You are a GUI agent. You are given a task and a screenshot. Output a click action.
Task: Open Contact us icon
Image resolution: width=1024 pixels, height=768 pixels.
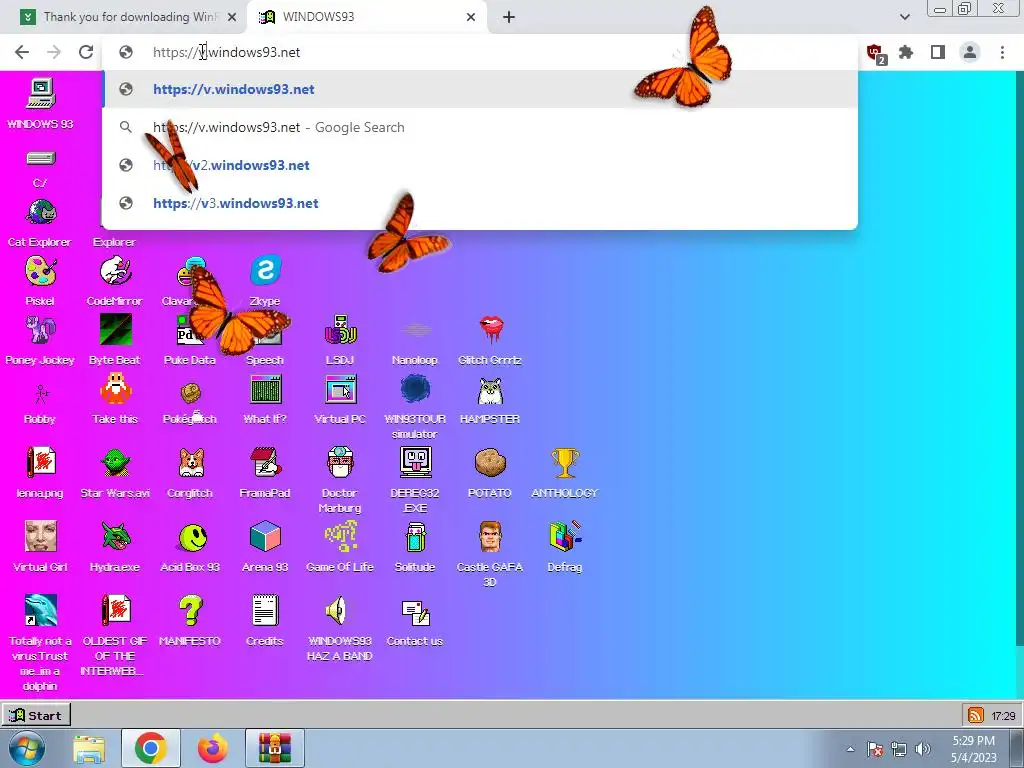point(415,612)
